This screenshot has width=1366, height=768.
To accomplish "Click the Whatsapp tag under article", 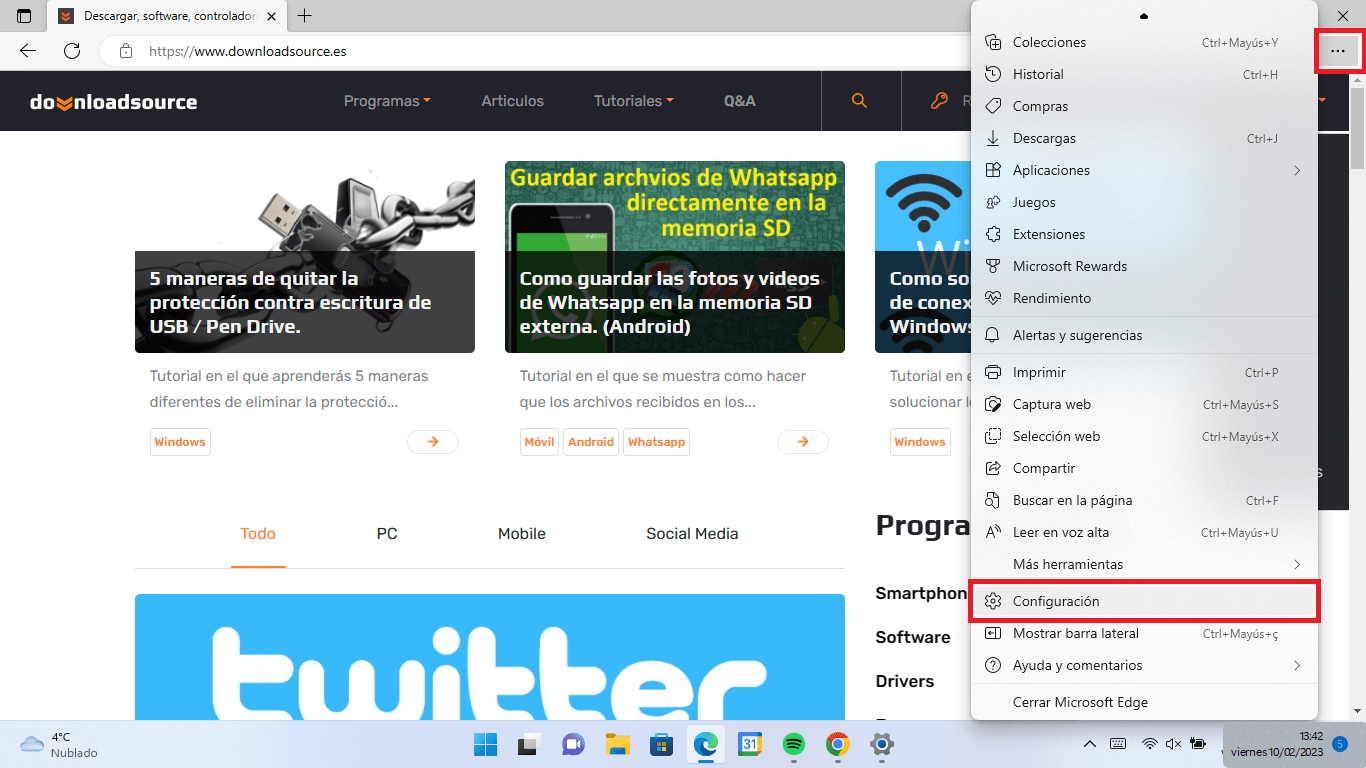I will 656,442.
